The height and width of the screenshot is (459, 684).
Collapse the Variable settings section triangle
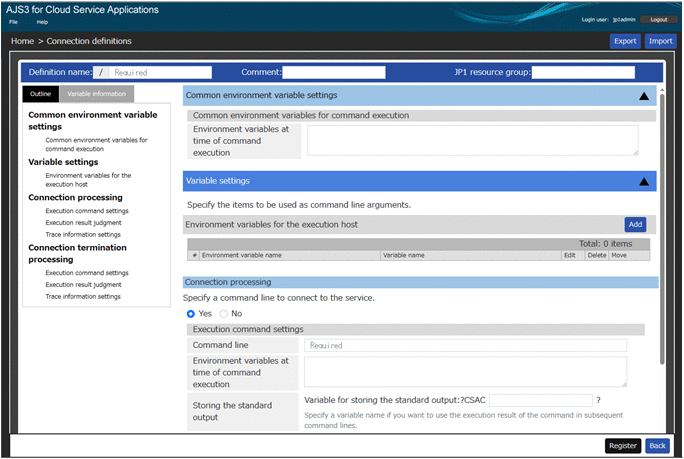pos(643,182)
